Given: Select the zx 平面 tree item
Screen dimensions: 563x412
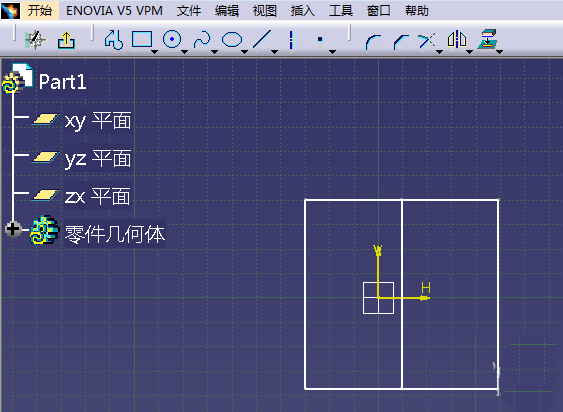Looking at the screenshot, I should pos(97,197).
